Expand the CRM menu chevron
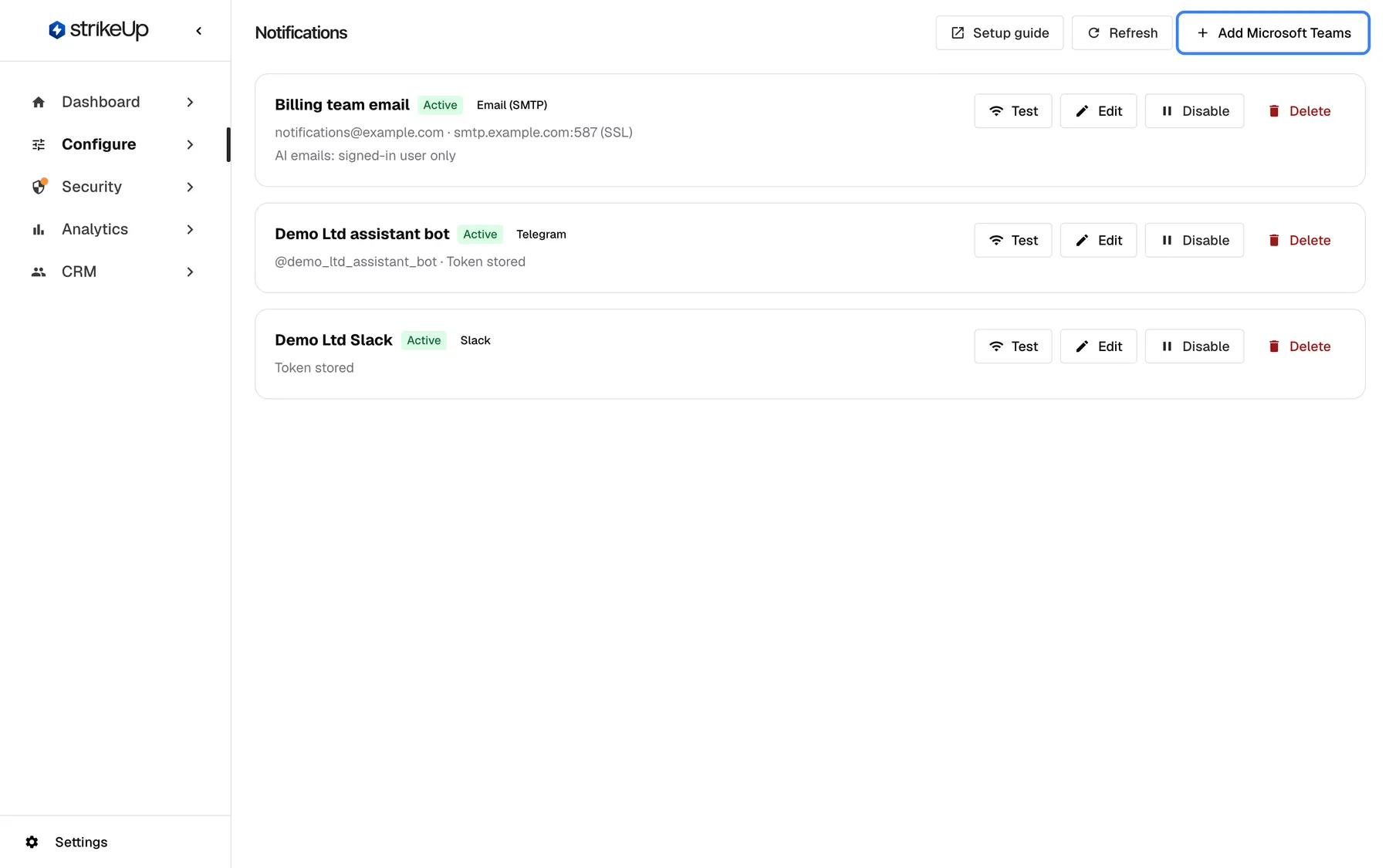 click(x=190, y=272)
